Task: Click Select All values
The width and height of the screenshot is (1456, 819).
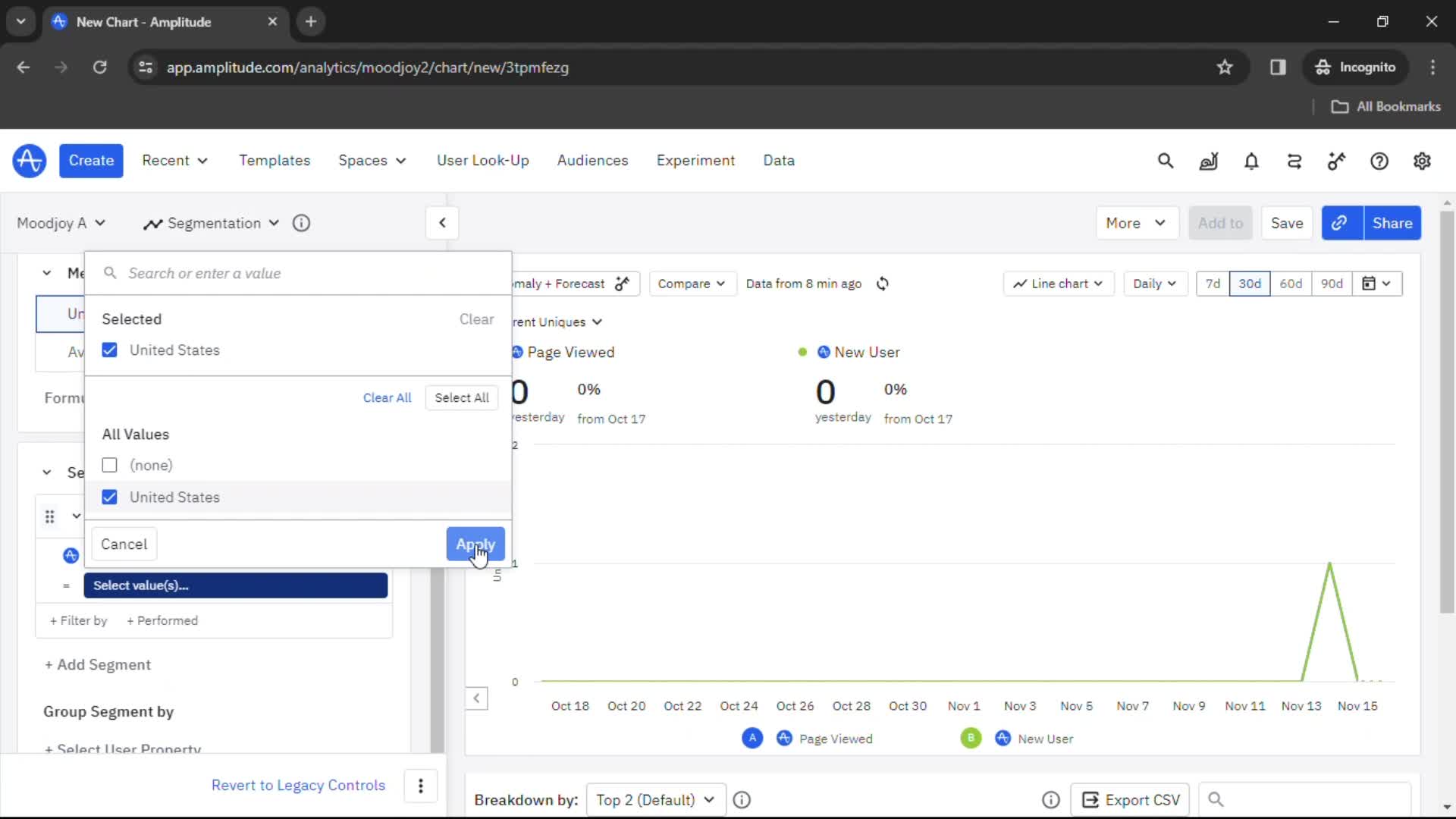Action: (462, 398)
